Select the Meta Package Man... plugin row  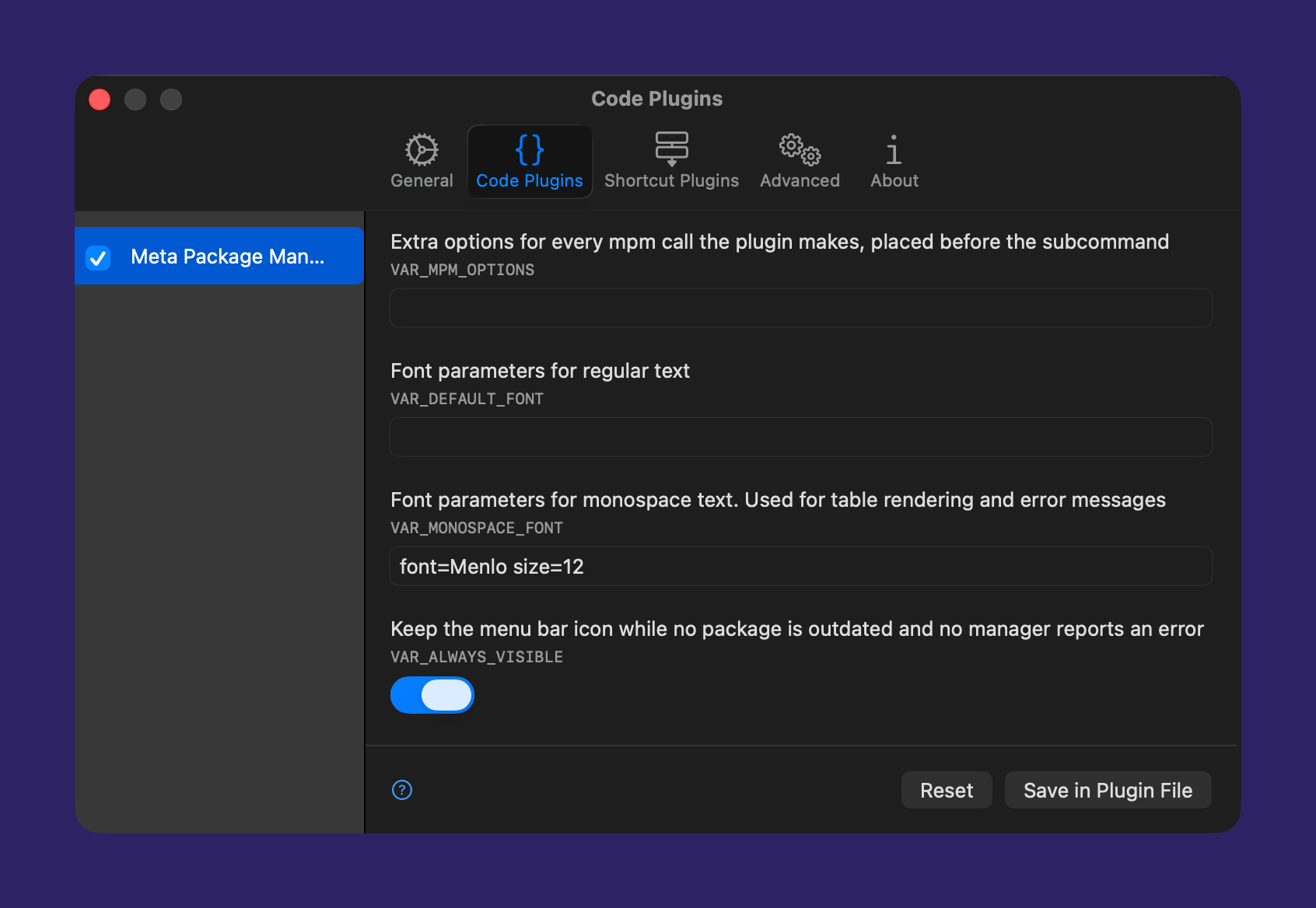pyautogui.click(x=219, y=256)
